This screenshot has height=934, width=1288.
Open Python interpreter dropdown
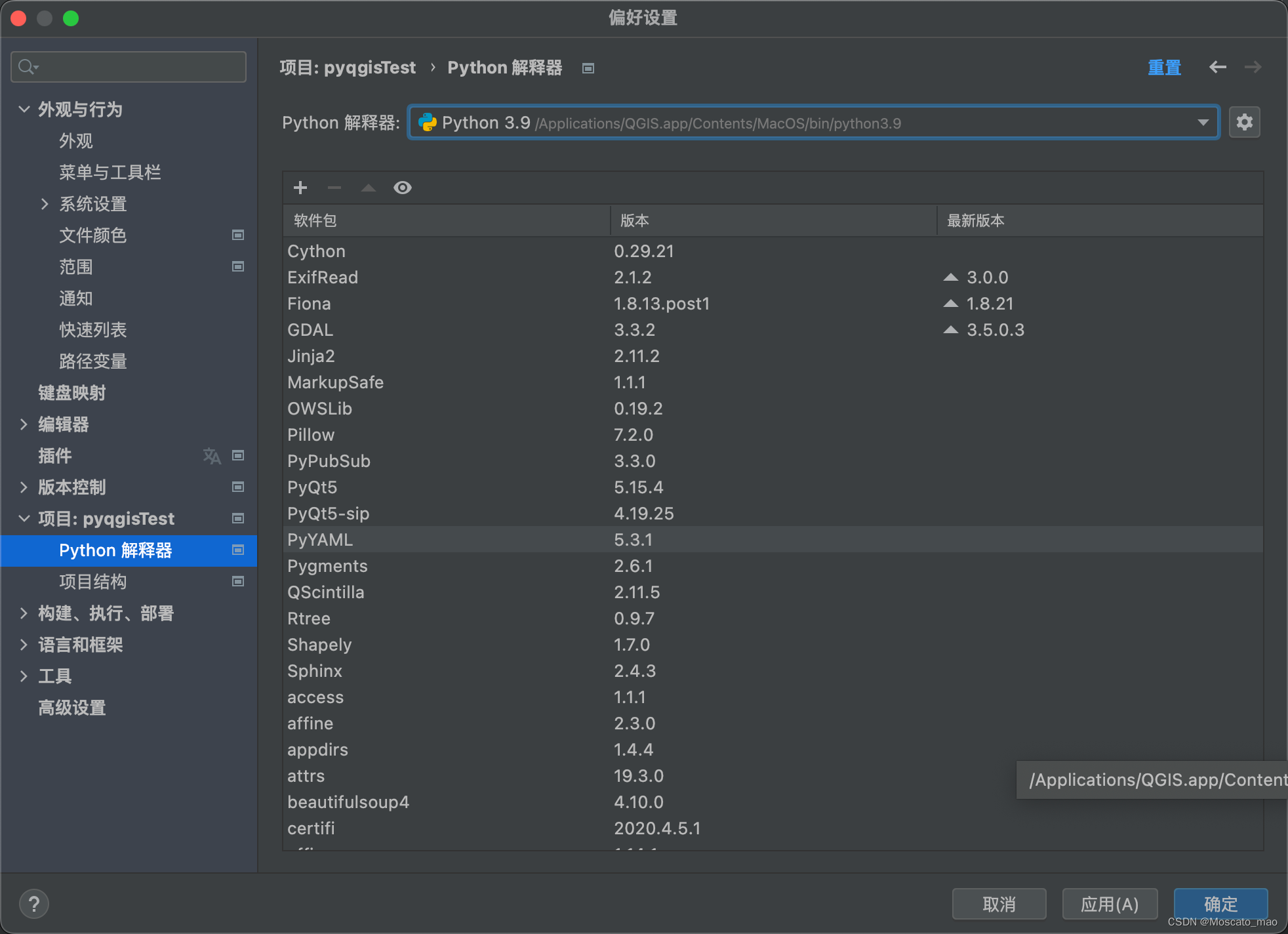(x=1203, y=123)
